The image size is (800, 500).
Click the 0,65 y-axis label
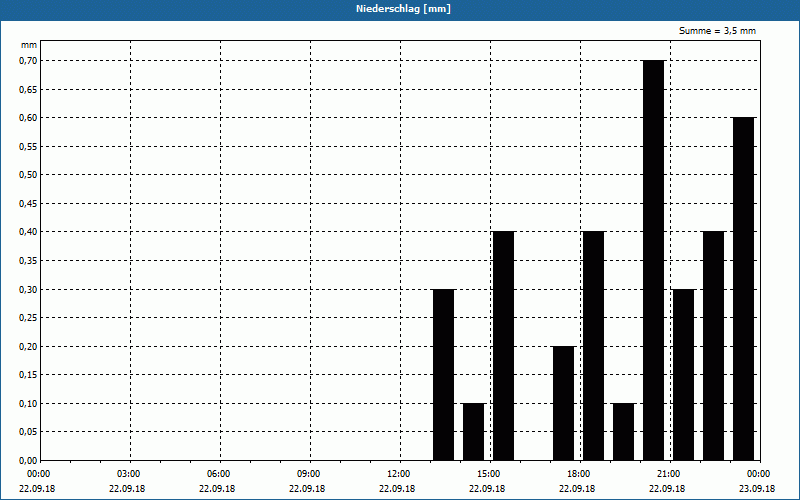28,89
